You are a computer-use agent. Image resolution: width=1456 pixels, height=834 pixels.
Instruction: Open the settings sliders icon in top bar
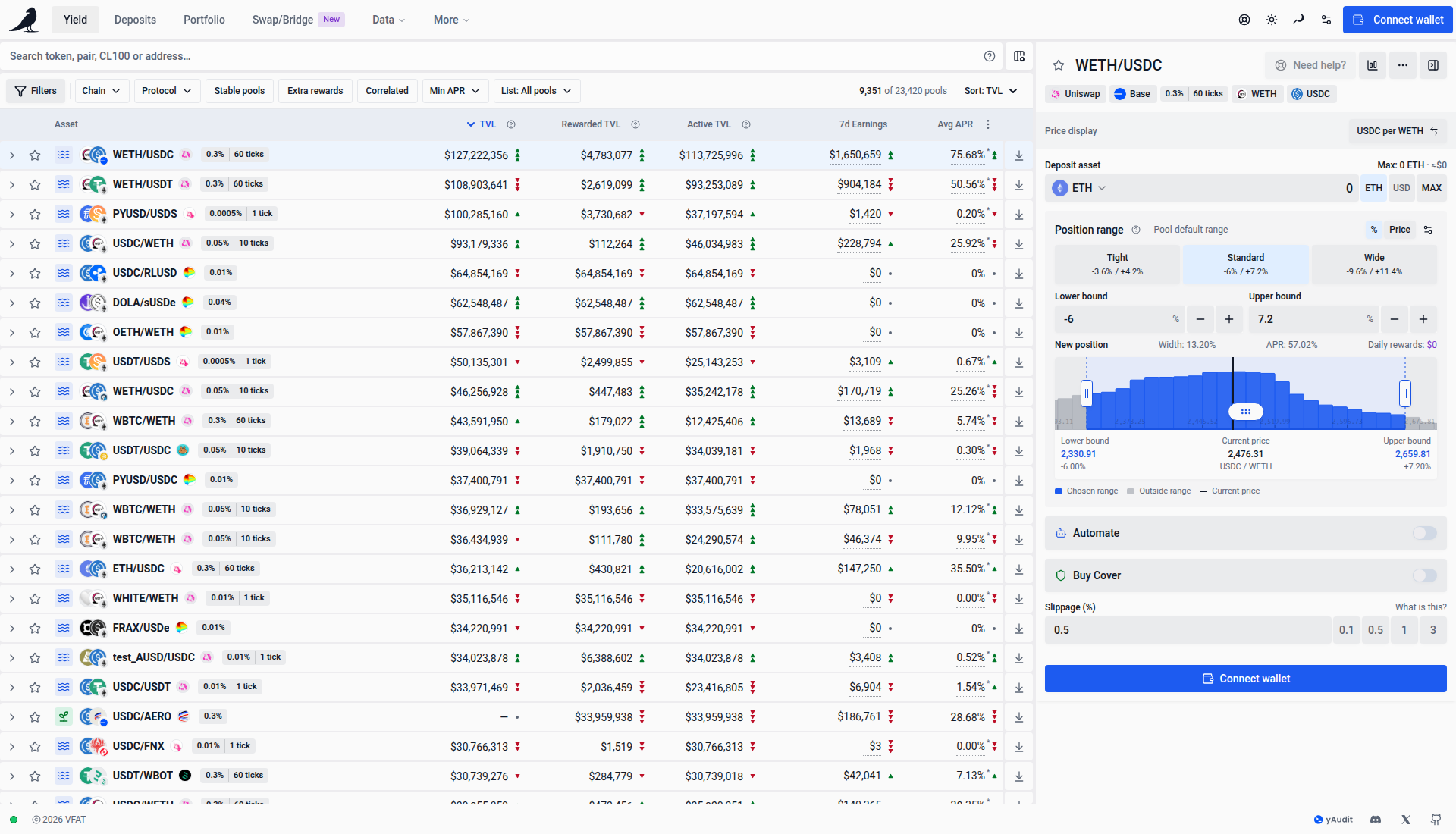pyautogui.click(x=1326, y=20)
